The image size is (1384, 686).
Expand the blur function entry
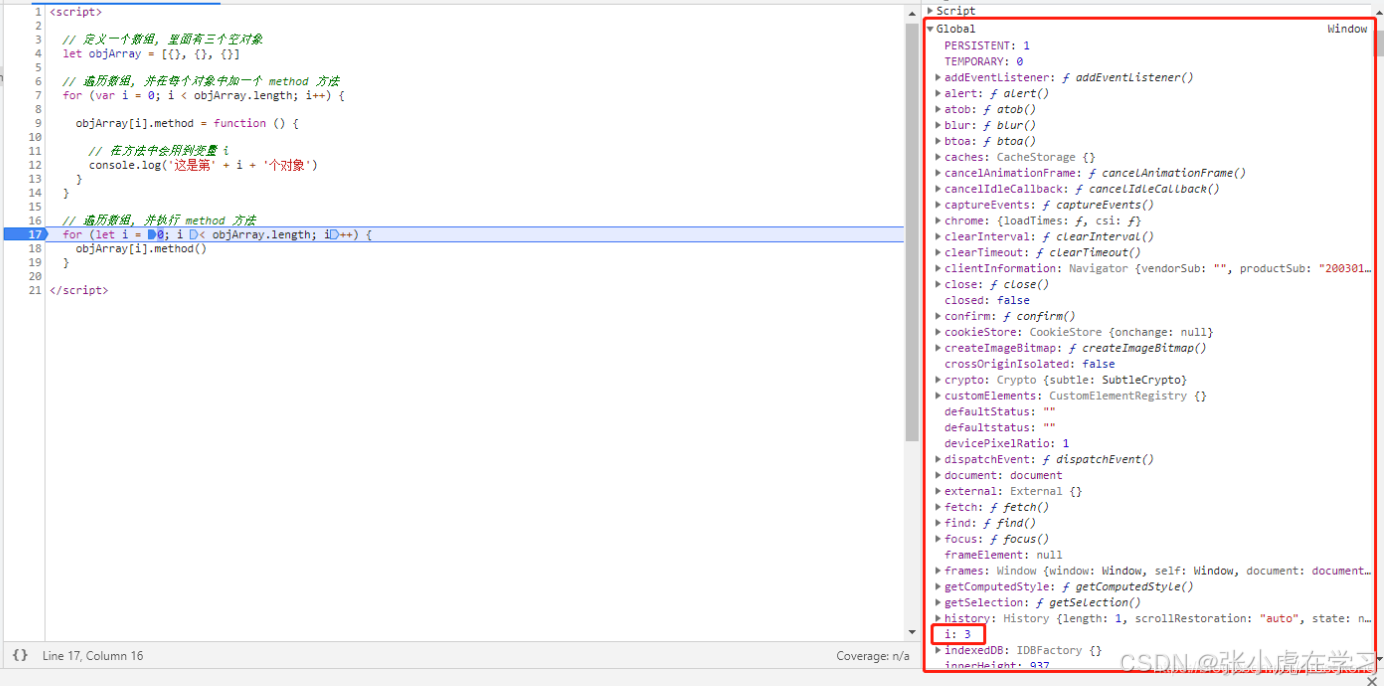click(938, 125)
